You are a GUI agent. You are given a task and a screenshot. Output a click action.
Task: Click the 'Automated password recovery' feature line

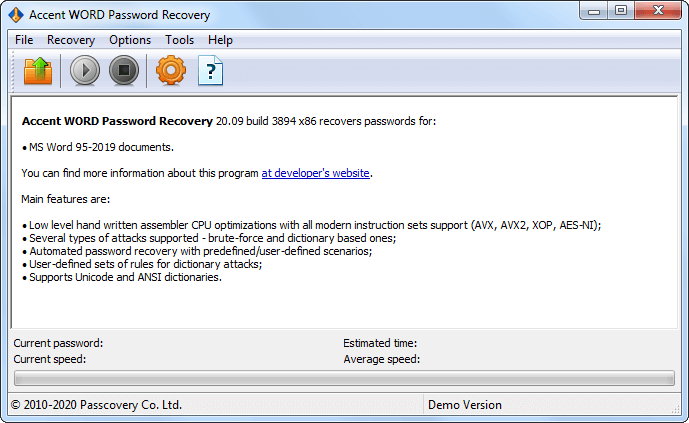[x=197, y=251]
